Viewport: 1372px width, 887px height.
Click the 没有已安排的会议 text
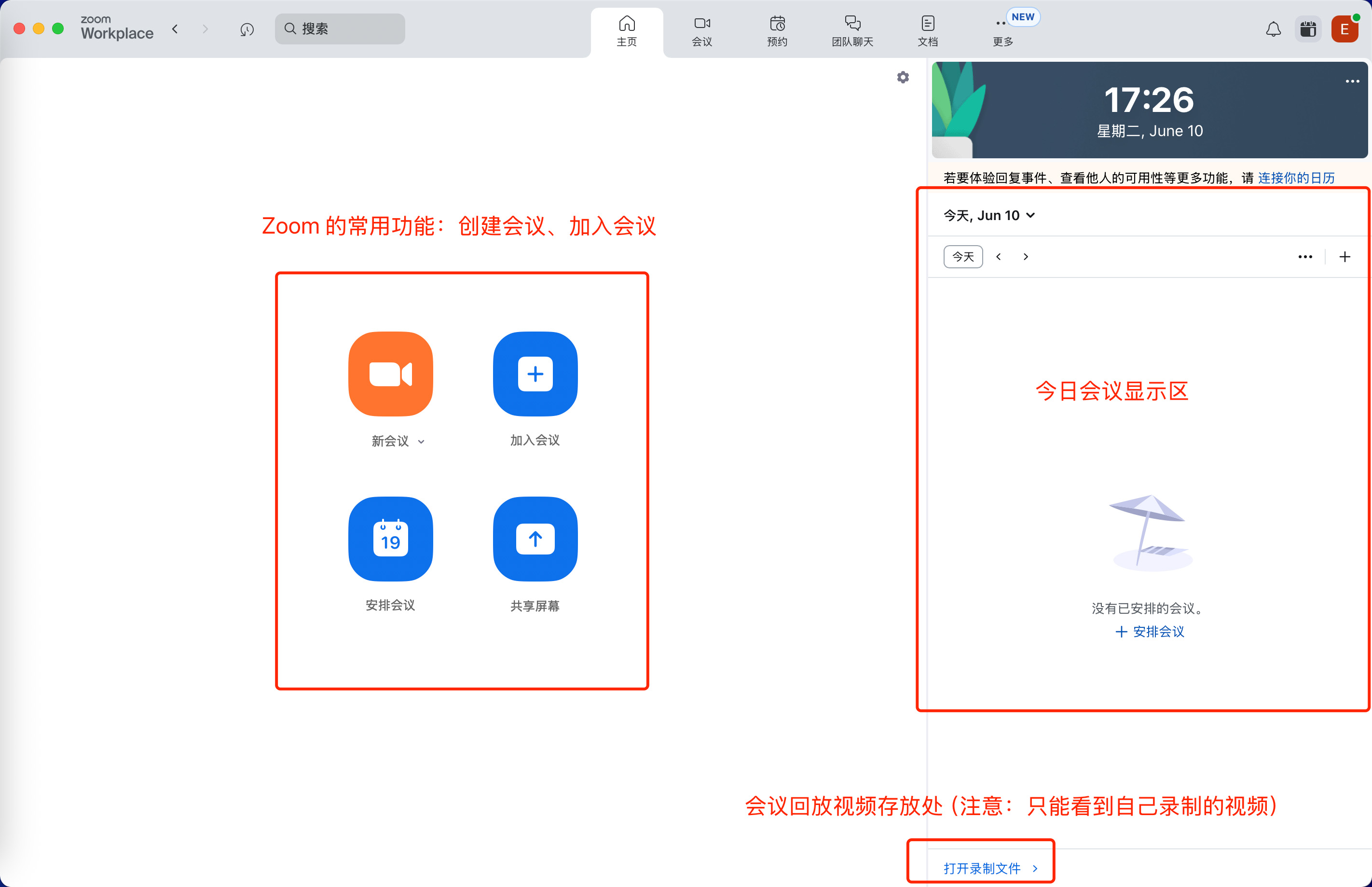(1147, 608)
